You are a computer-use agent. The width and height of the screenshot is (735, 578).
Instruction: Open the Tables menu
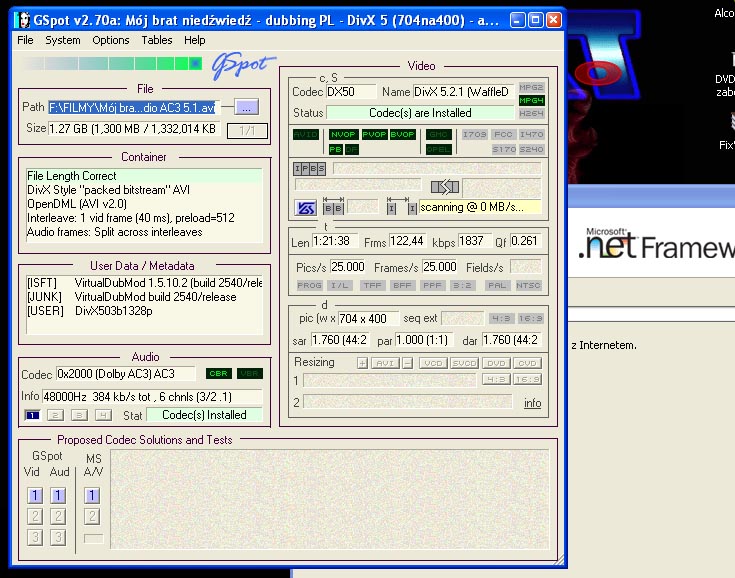pyautogui.click(x=157, y=40)
